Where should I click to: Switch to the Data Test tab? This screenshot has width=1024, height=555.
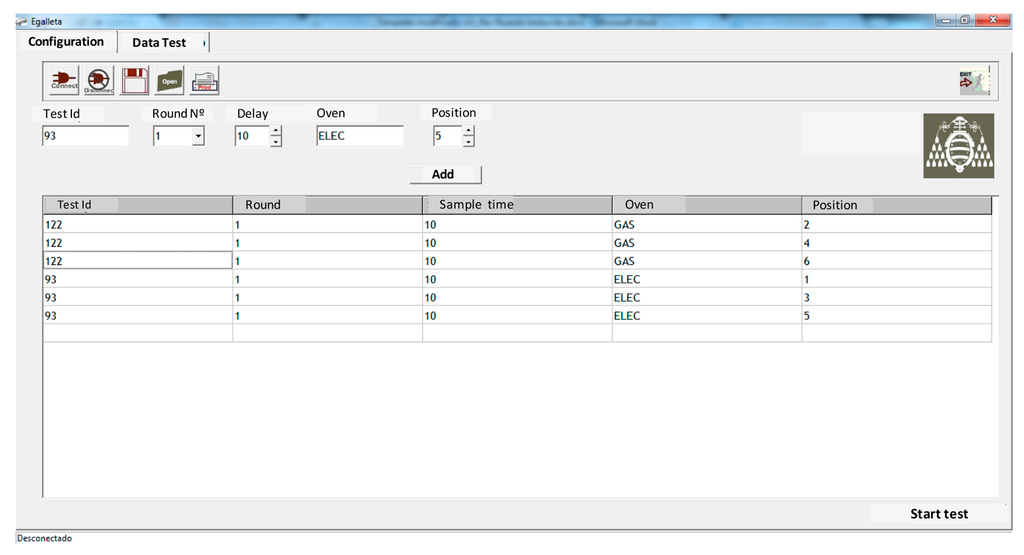160,43
